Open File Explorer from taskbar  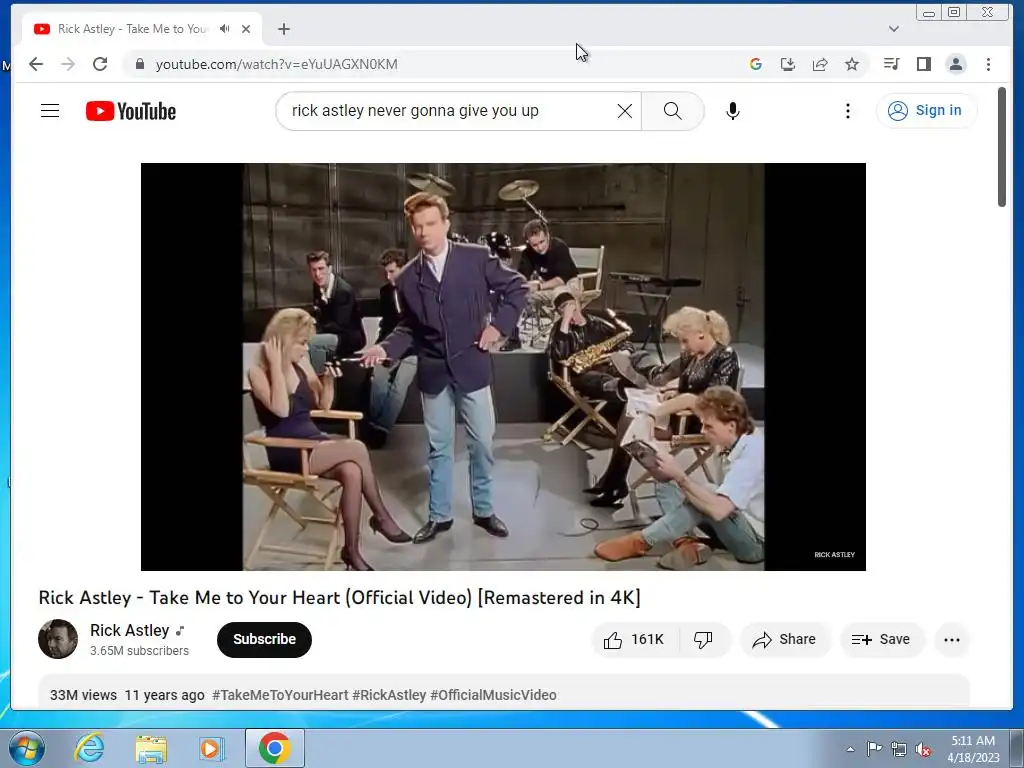point(151,748)
